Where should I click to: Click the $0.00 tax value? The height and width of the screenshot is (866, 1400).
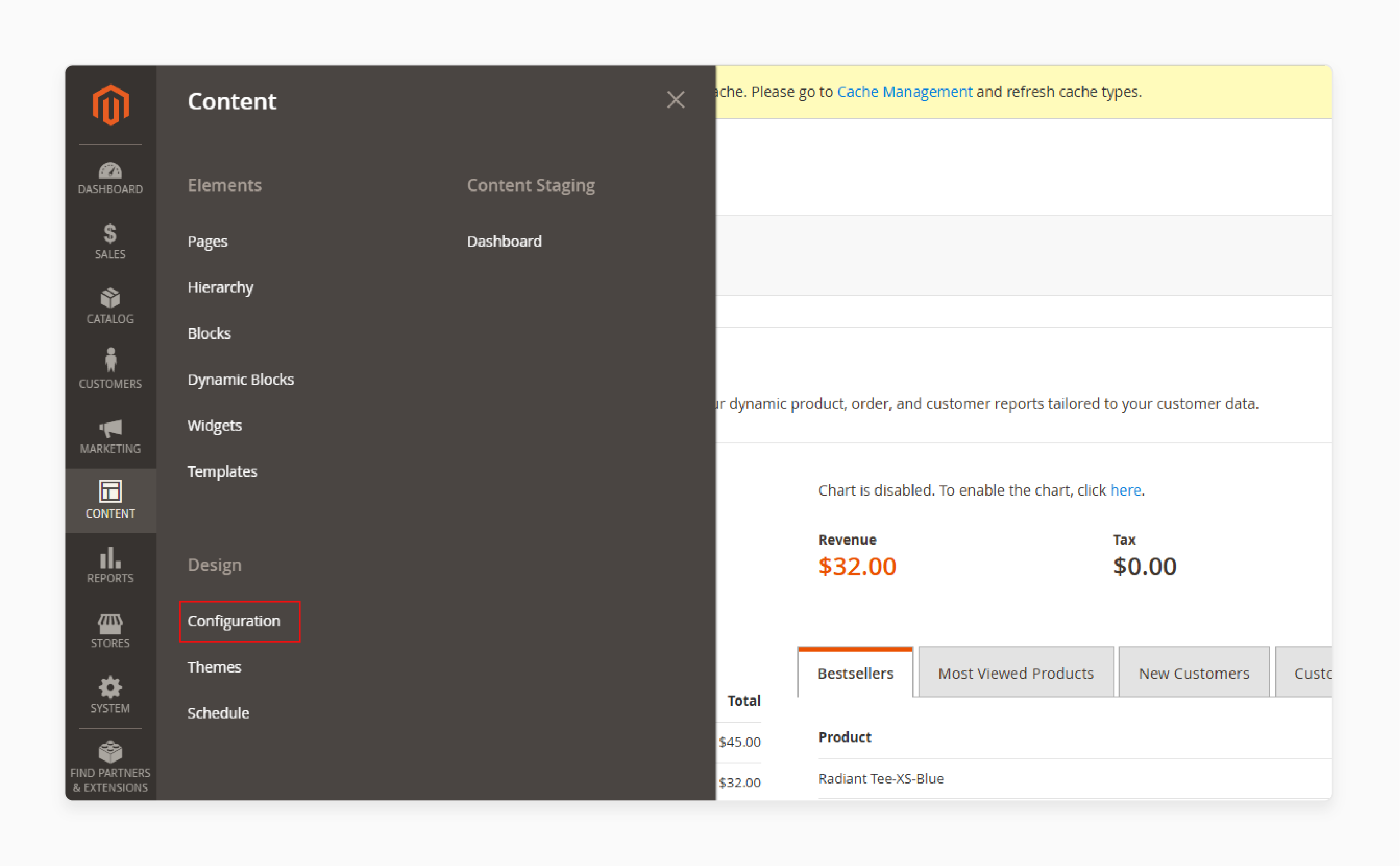tap(1145, 566)
